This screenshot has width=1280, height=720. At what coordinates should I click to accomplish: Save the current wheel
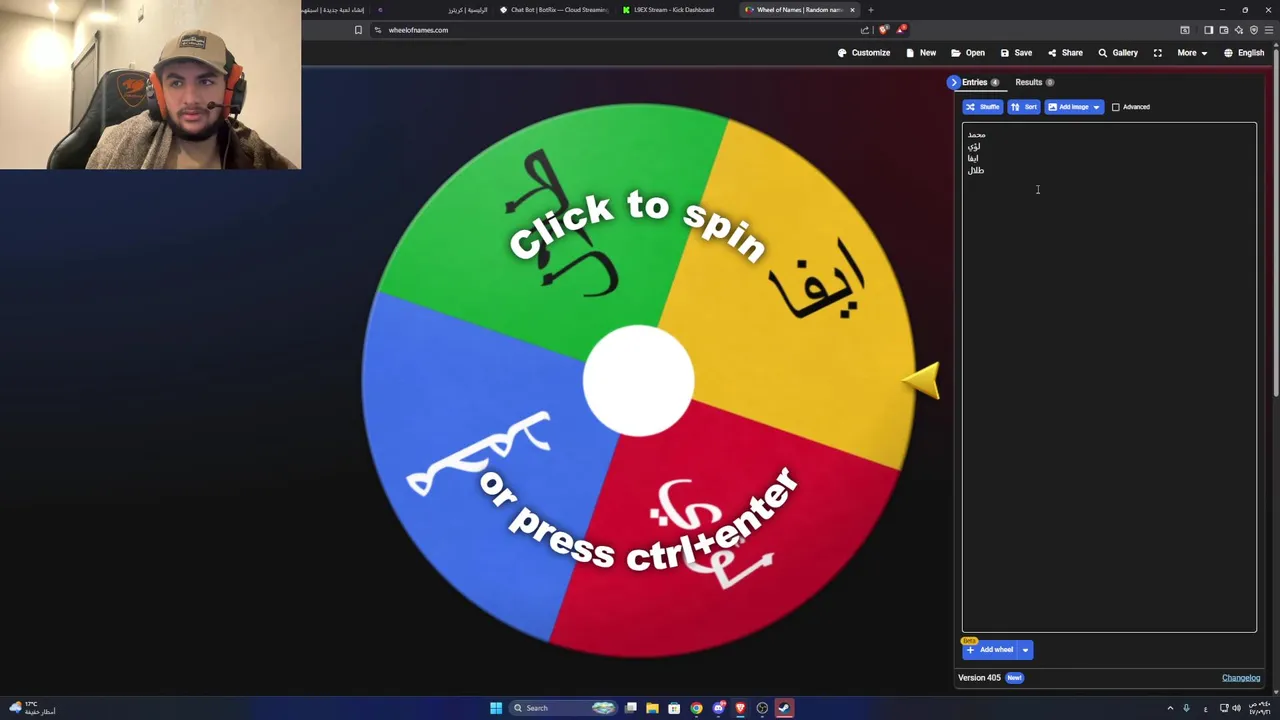point(1016,53)
